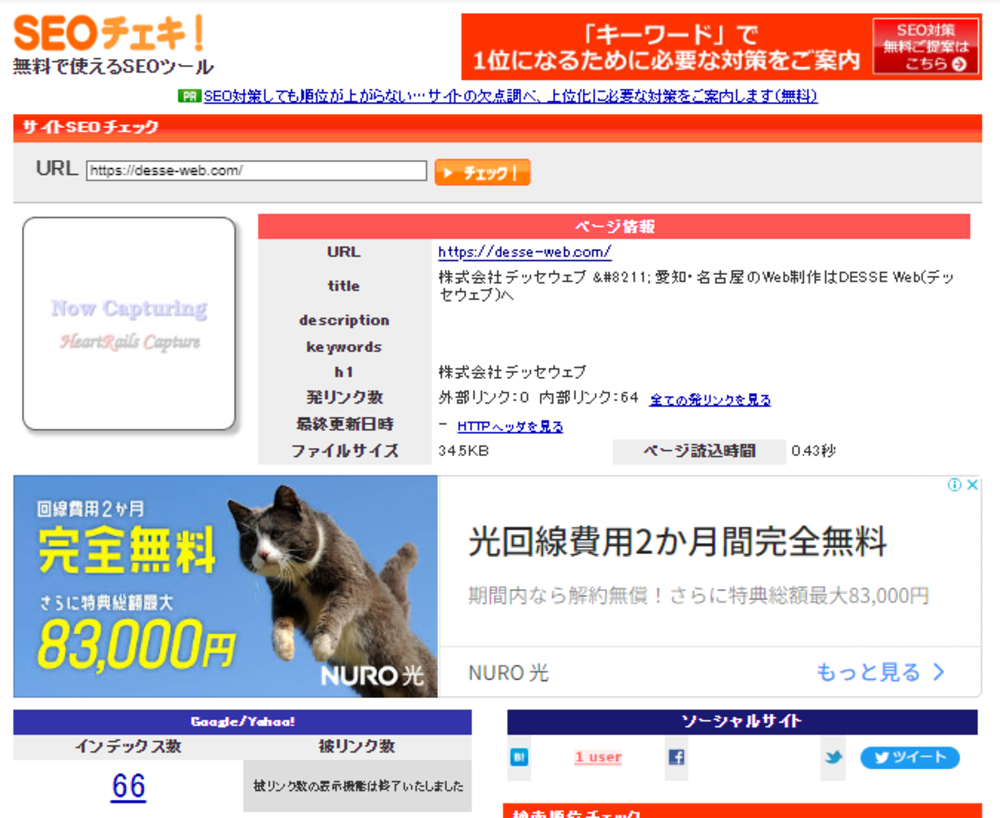Click the 被リンク数 column label

tap(357, 747)
